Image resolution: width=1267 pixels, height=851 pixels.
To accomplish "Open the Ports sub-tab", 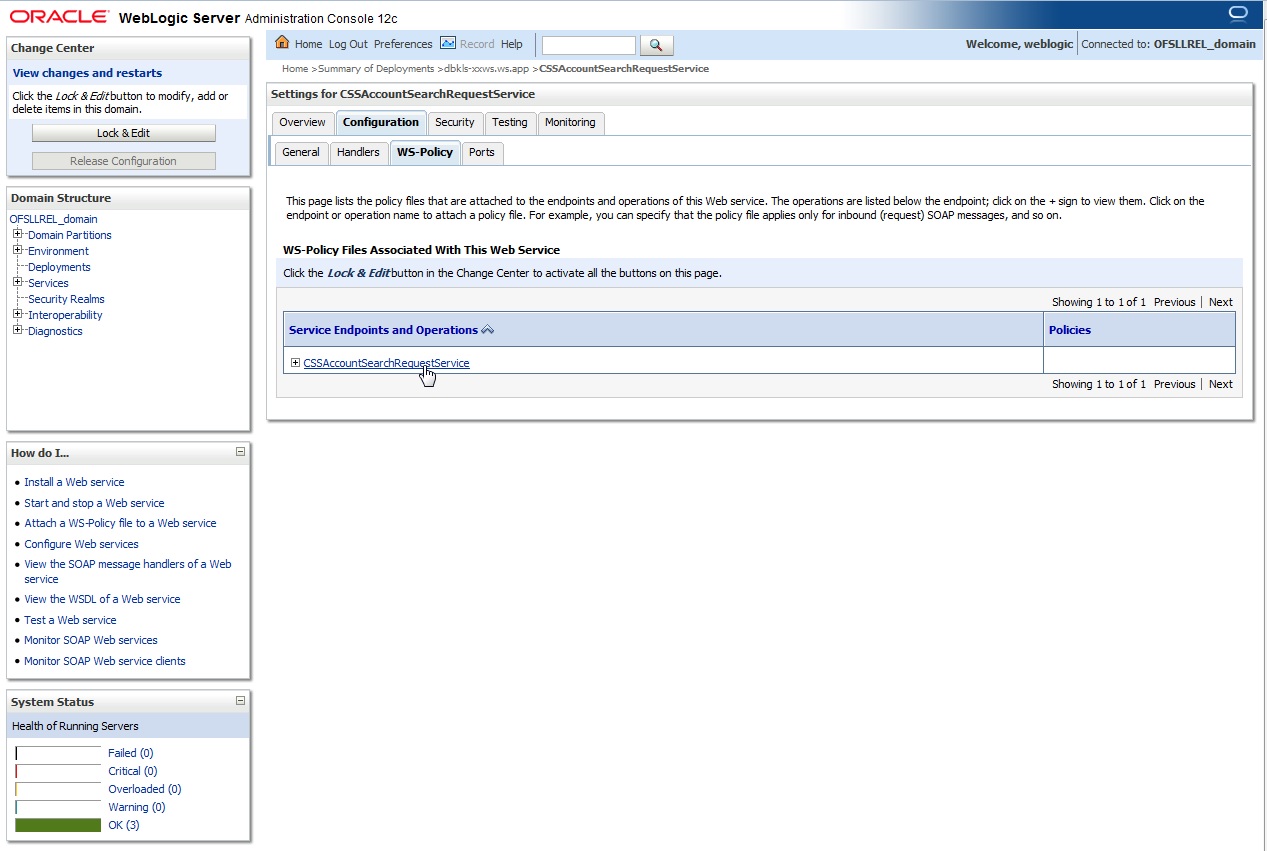I will coord(482,152).
